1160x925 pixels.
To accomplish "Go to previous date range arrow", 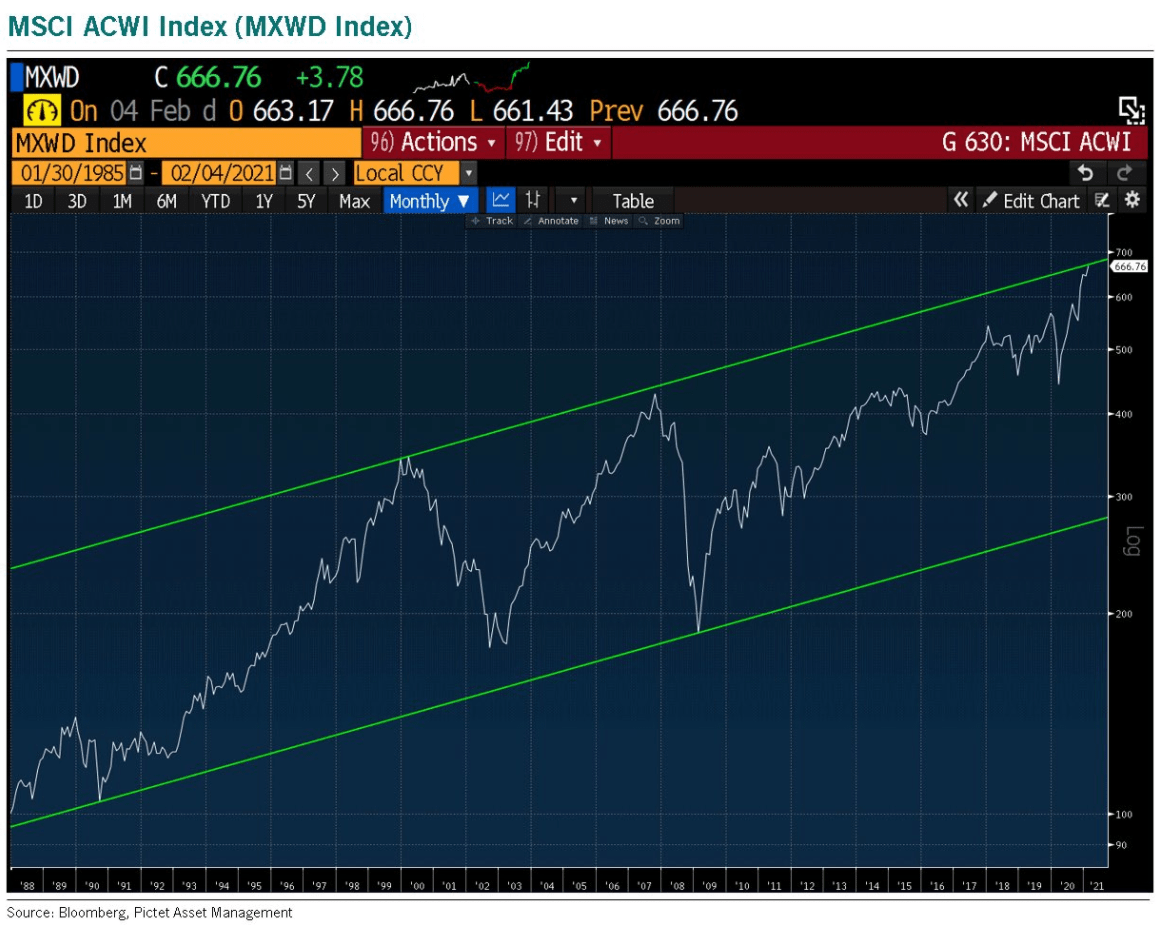I will click(309, 174).
